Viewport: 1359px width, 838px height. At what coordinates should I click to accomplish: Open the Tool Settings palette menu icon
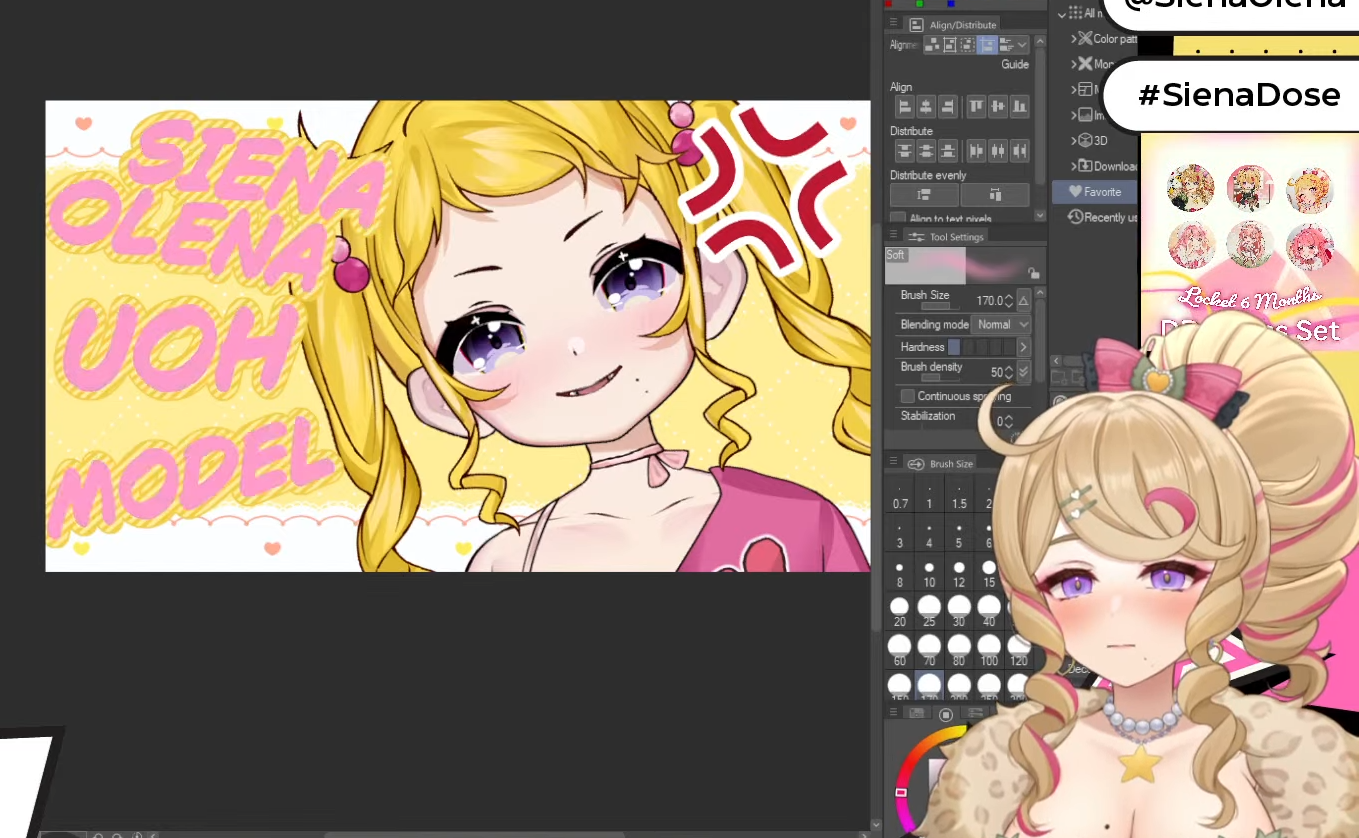(892, 236)
